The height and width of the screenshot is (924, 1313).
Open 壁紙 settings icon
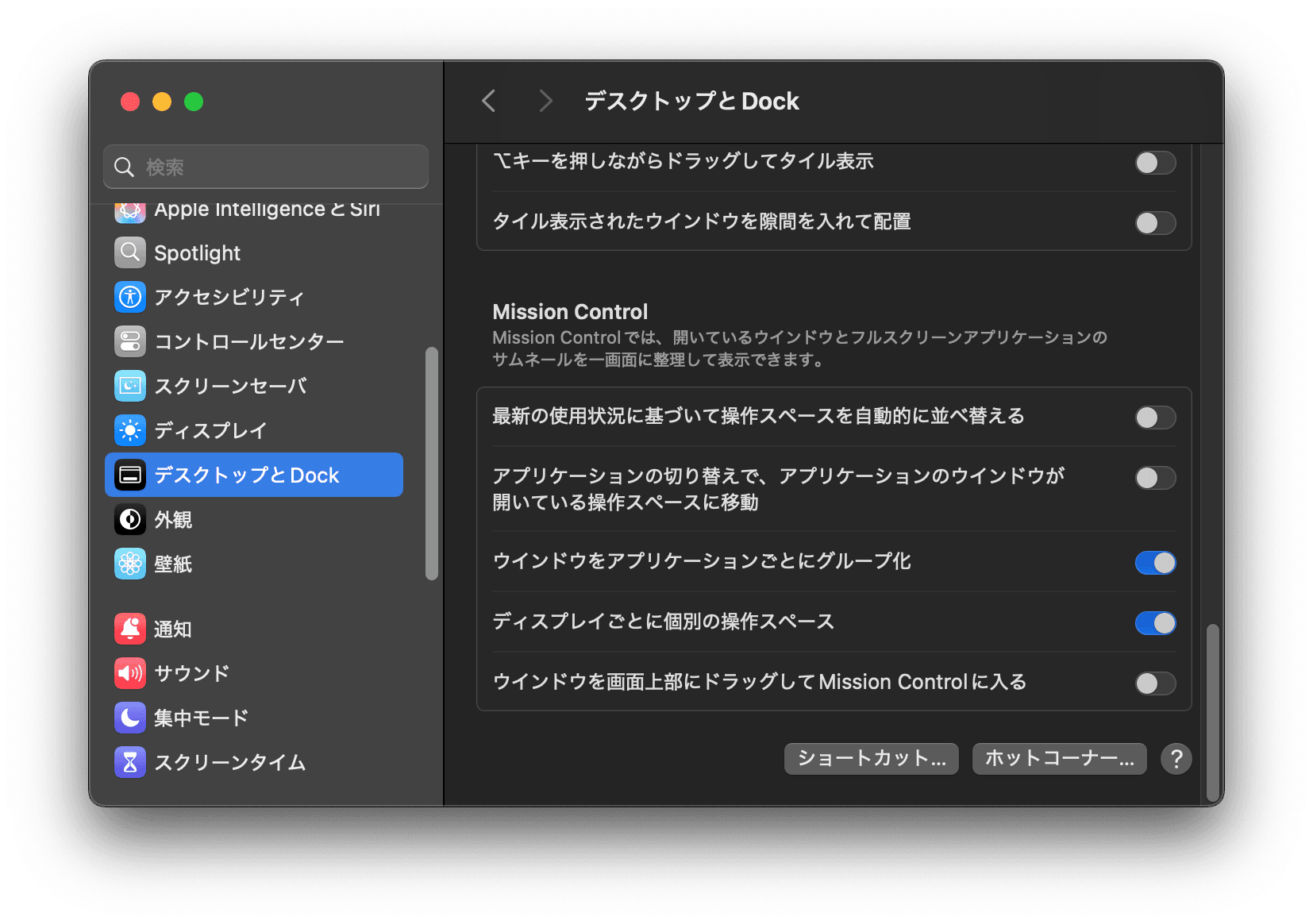(129, 564)
